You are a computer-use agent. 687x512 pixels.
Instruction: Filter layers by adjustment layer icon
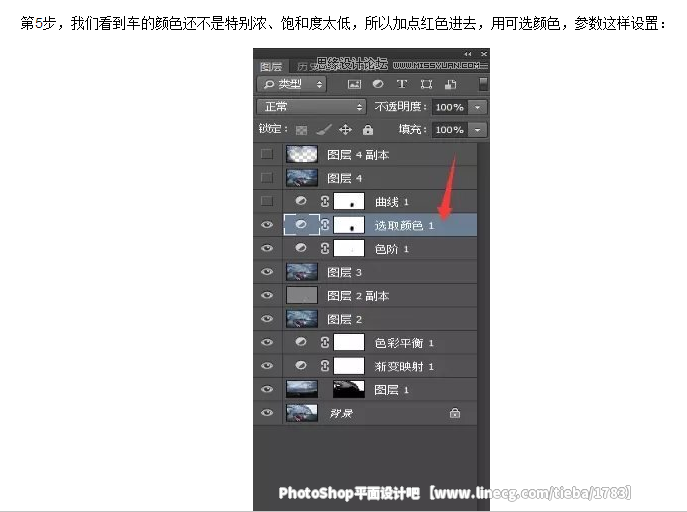click(x=378, y=84)
